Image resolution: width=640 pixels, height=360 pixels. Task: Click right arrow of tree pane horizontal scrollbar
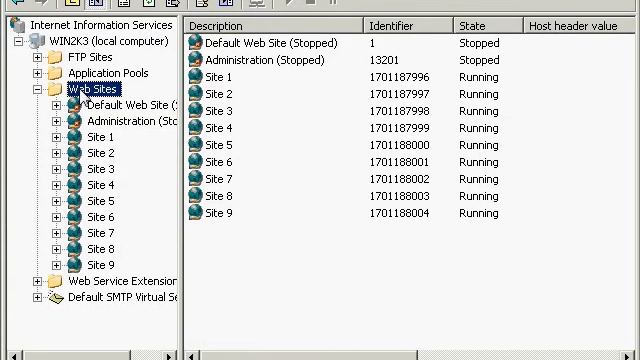(169, 356)
